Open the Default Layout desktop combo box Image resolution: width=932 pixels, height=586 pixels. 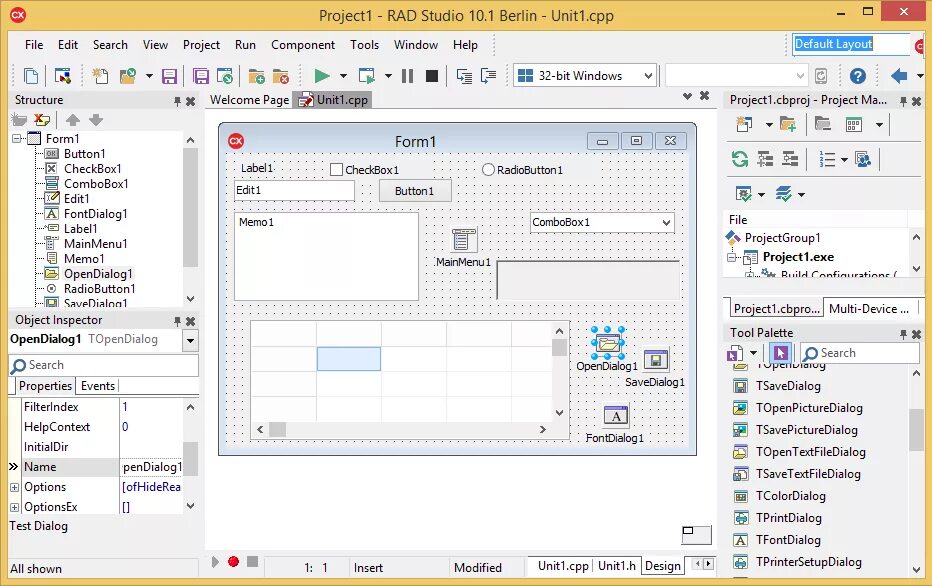[x=851, y=44]
